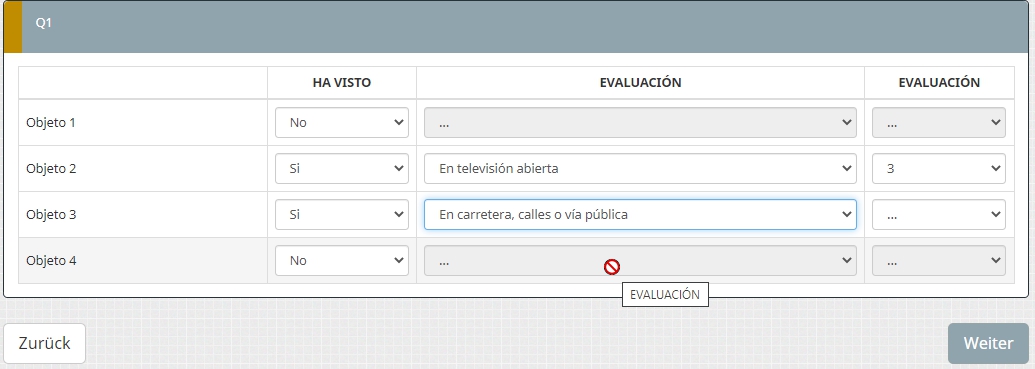Screen dimensions: 1035x369
Task: Open the 'En televisión abierta' dropdown
Action: pos(640,169)
